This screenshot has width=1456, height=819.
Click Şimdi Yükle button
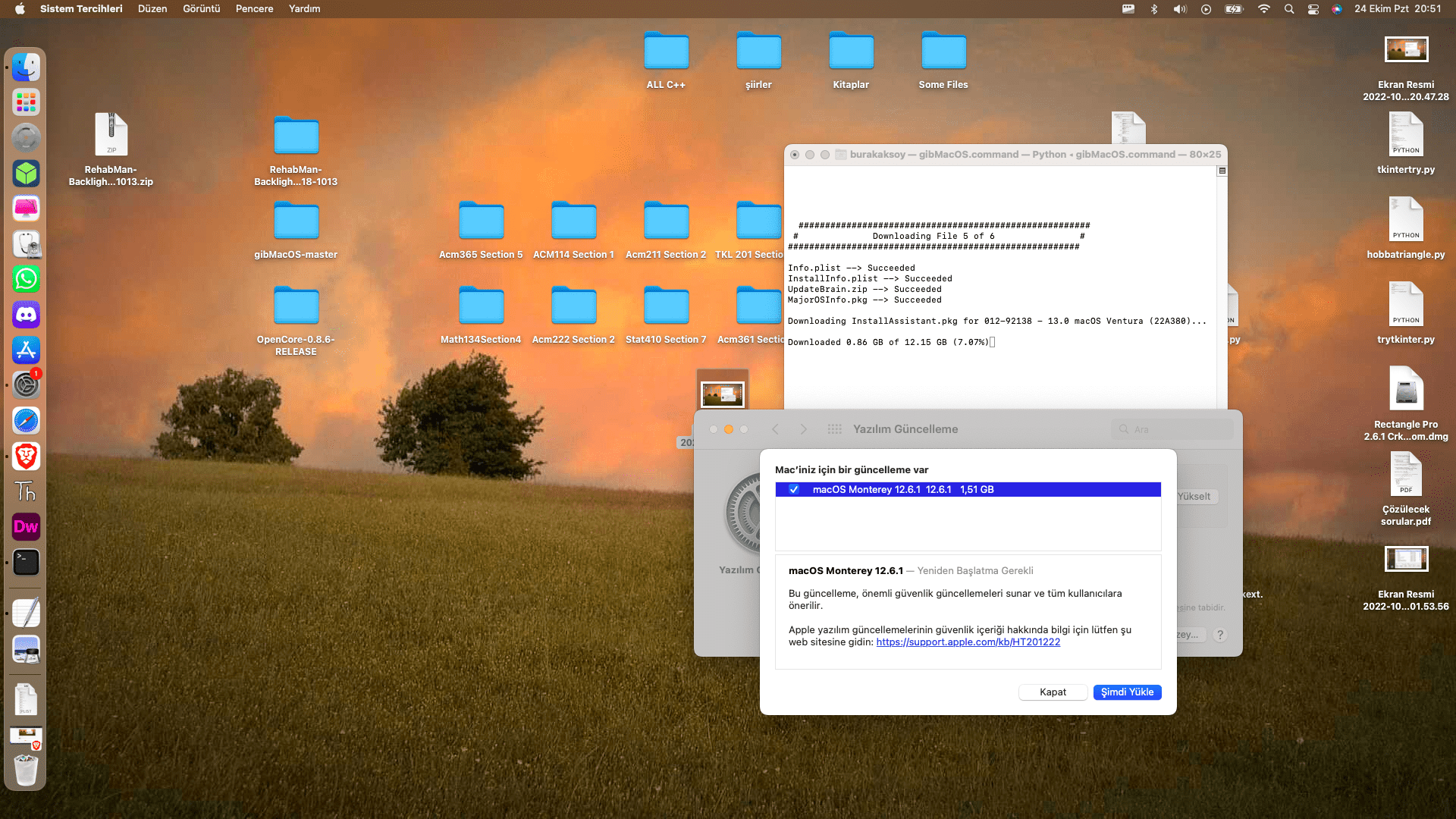point(1127,692)
